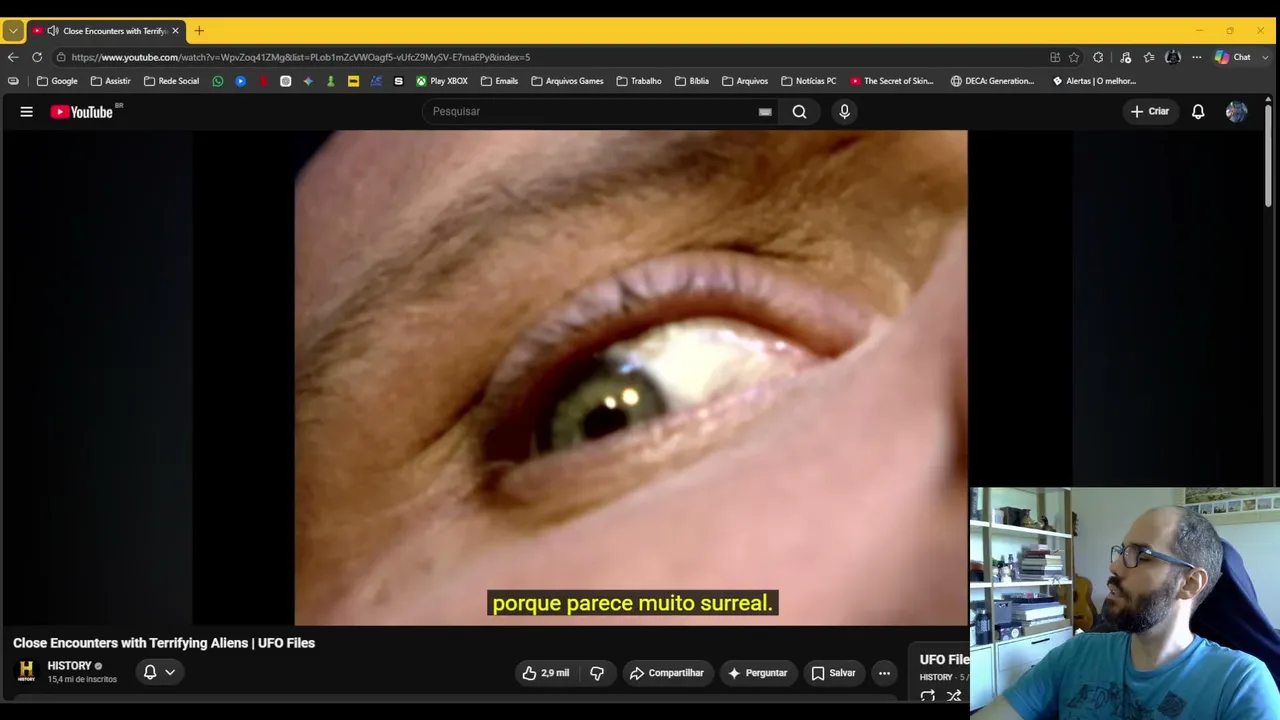This screenshot has height=720, width=1280.
Task: Go to the YouTube home logo
Action: click(x=82, y=112)
